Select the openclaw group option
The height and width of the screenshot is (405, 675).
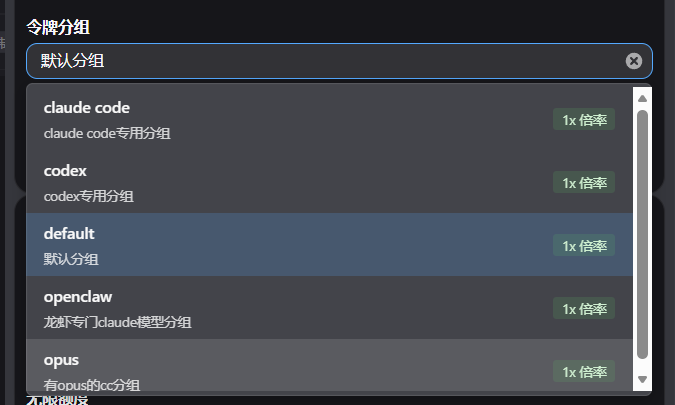point(329,308)
